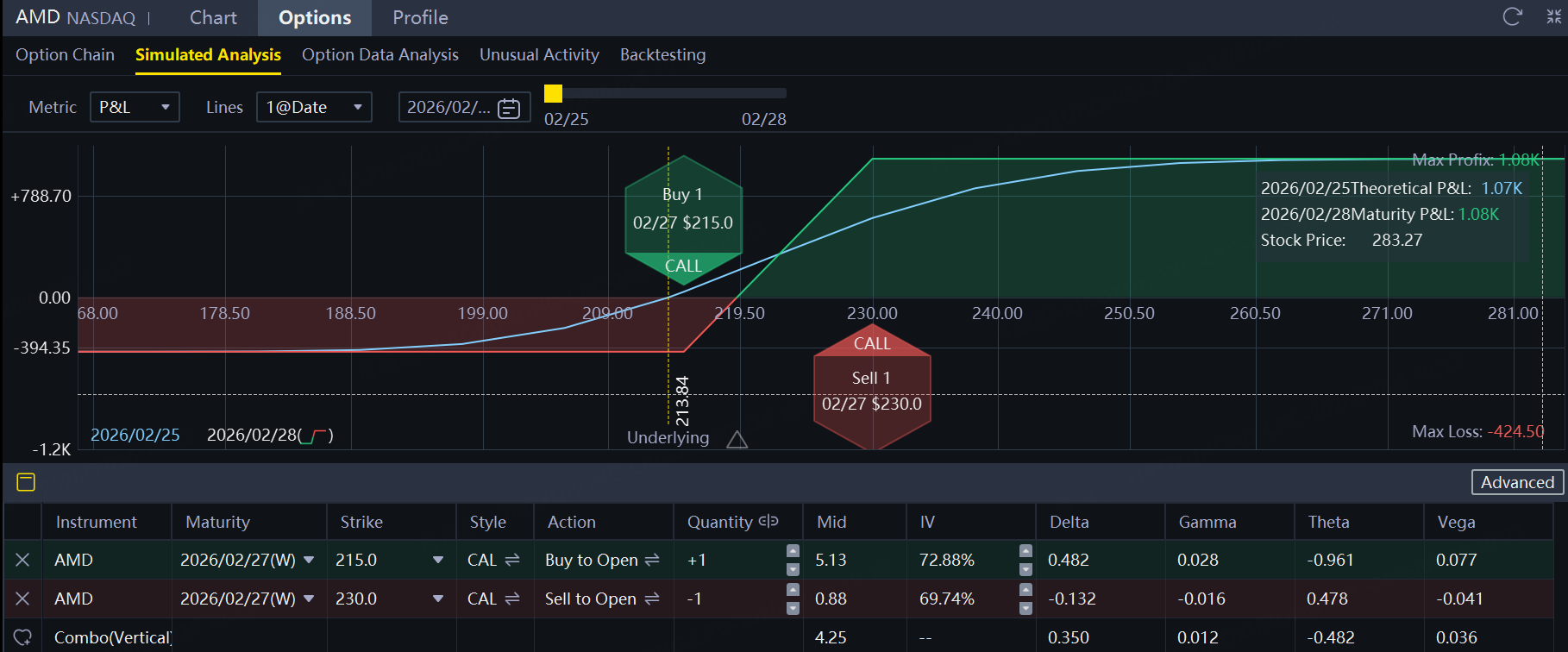Click the refresh icon at top right
This screenshot has height=652, width=1568.
pyautogui.click(x=1512, y=17)
